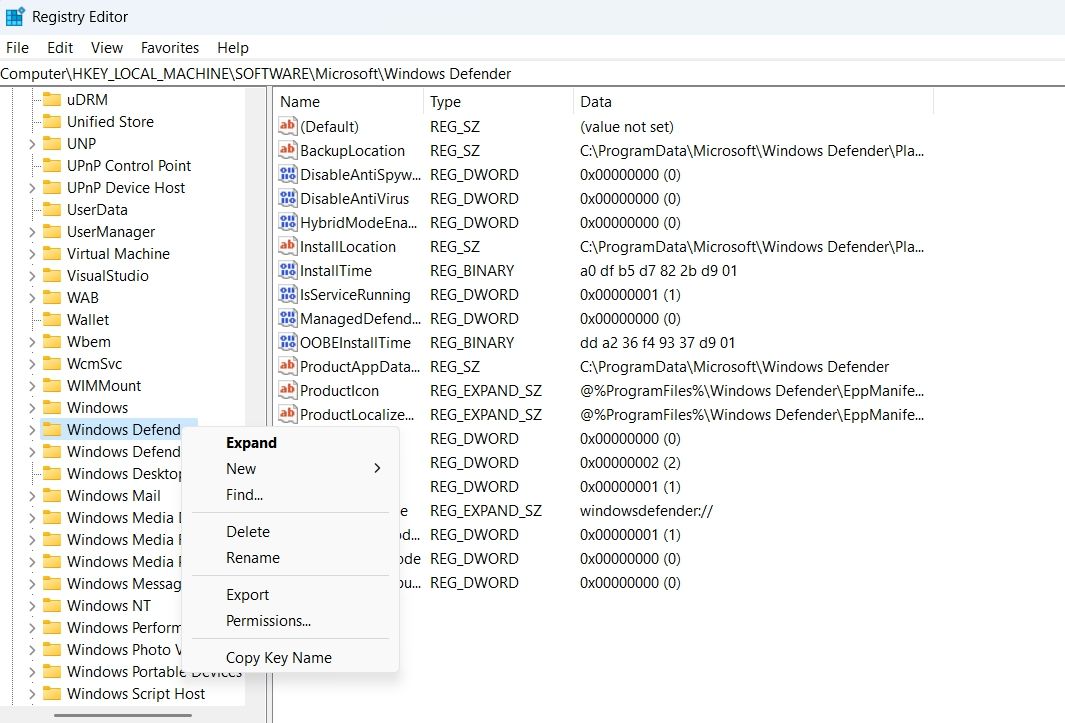Choose Find... in the context menu
Screen dimensions: 1065x723
(x=290, y=495)
